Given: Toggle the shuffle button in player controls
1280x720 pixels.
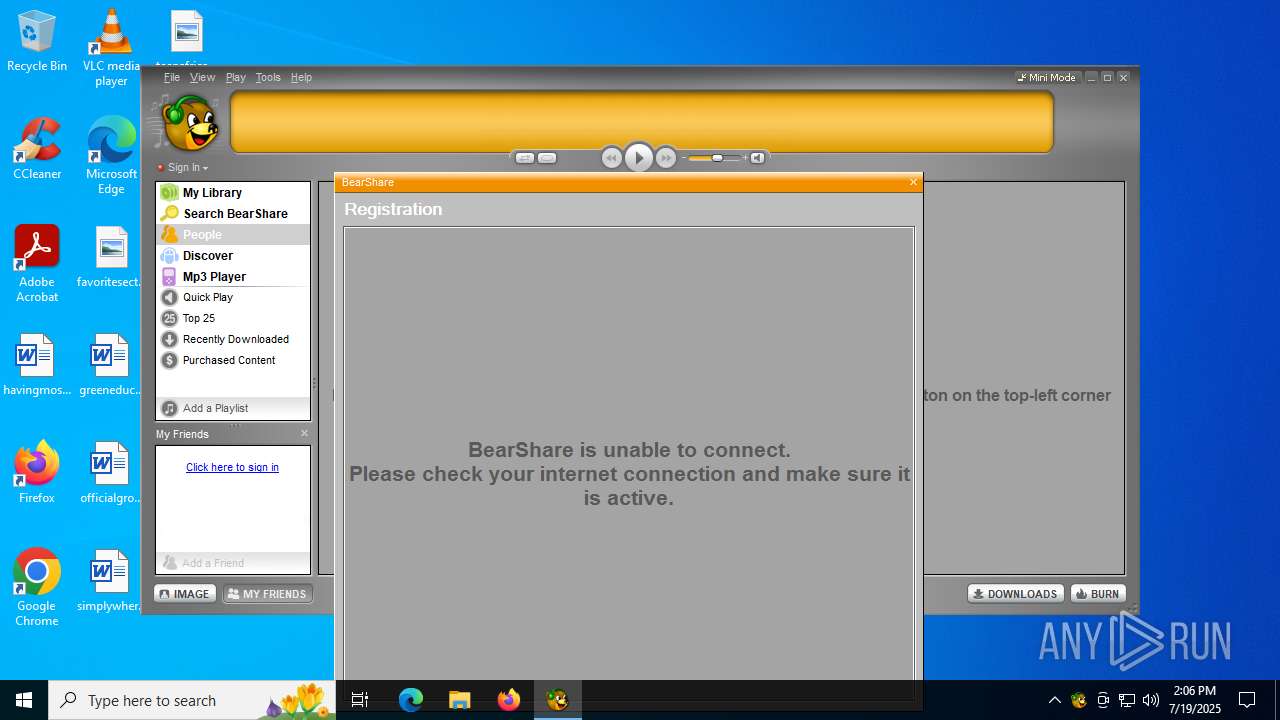Looking at the screenshot, I should coord(525,158).
